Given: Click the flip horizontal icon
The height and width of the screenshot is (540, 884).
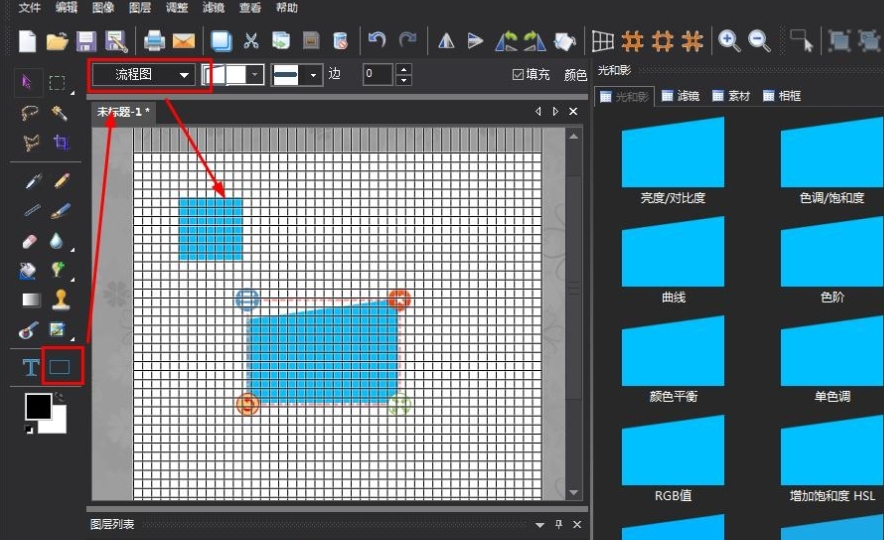Looking at the screenshot, I should (x=446, y=41).
